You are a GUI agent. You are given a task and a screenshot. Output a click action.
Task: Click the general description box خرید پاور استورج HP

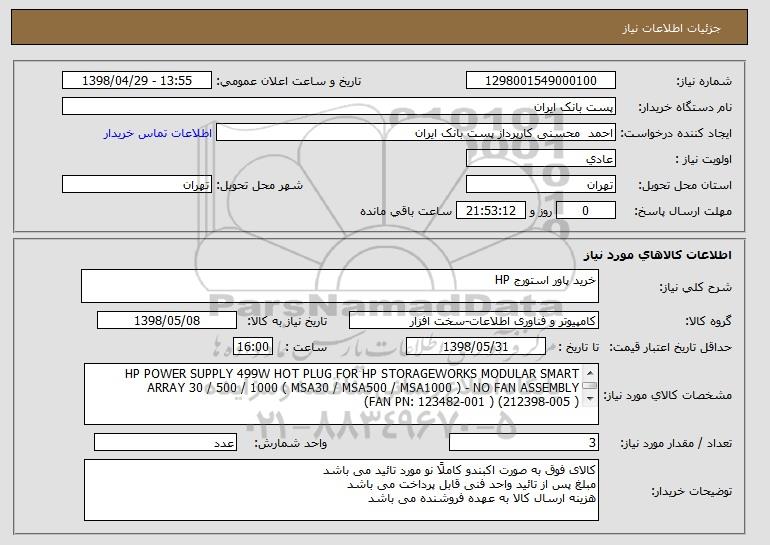click(x=340, y=286)
